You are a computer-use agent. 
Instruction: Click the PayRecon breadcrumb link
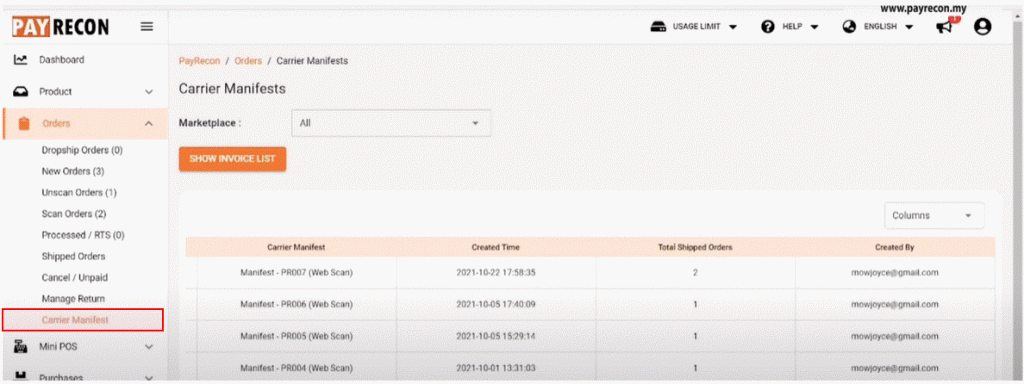pyautogui.click(x=199, y=61)
